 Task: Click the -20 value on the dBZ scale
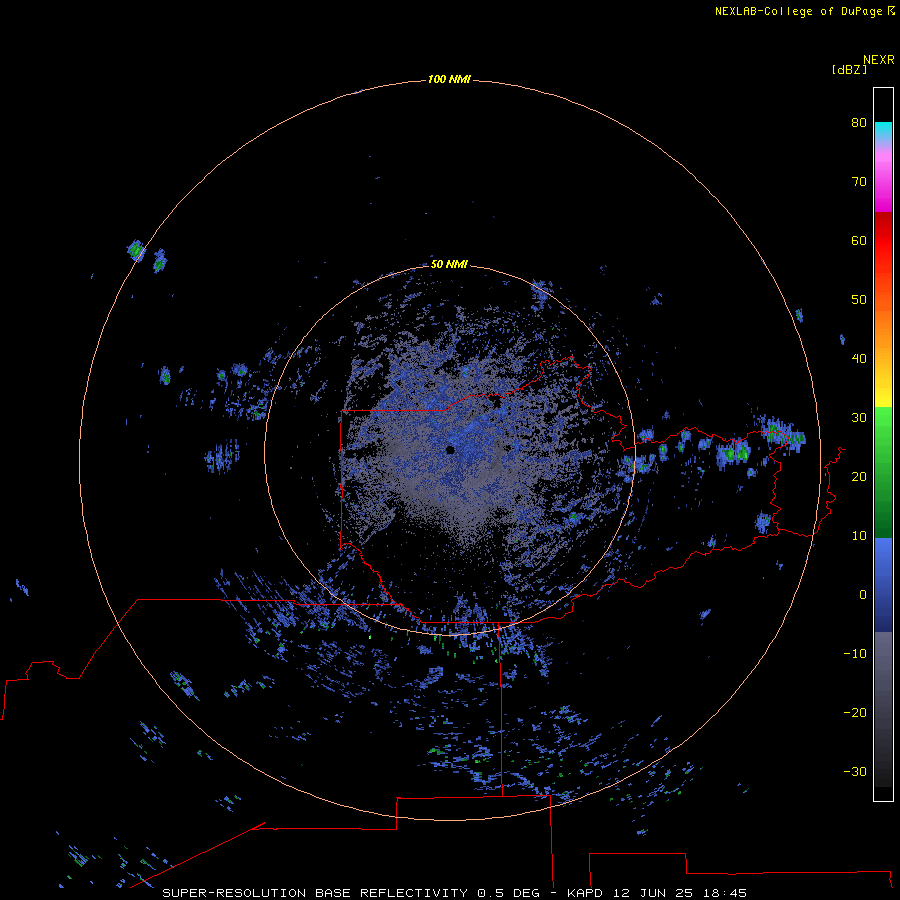pos(855,712)
